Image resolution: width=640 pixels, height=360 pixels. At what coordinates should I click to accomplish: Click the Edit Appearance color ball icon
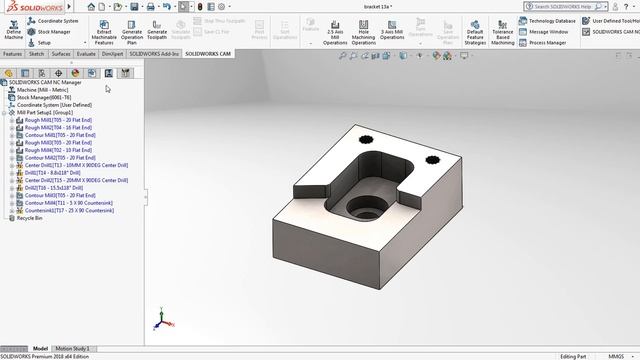pos(436,56)
